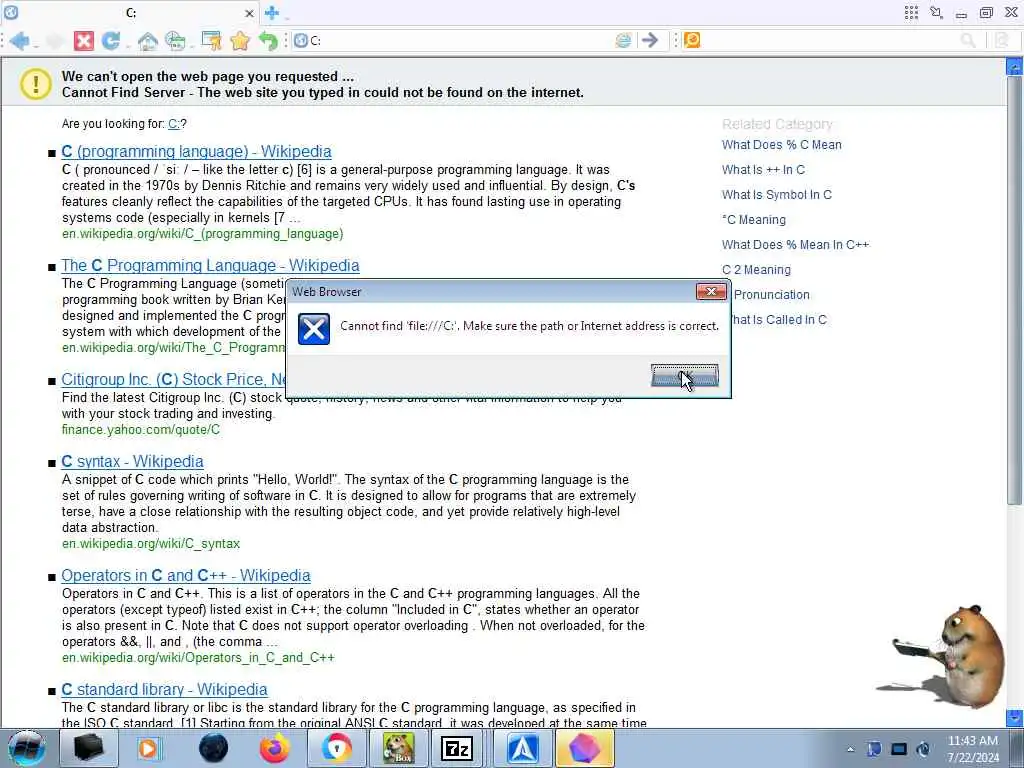1024x768 pixels.
Task: Click the vertical scrollbar thumb on the page
Action: [1014, 289]
